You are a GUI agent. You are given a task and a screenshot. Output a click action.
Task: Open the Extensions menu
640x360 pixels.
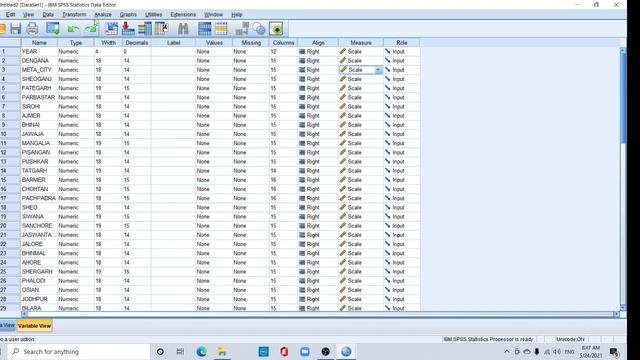click(x=183, y=14)
